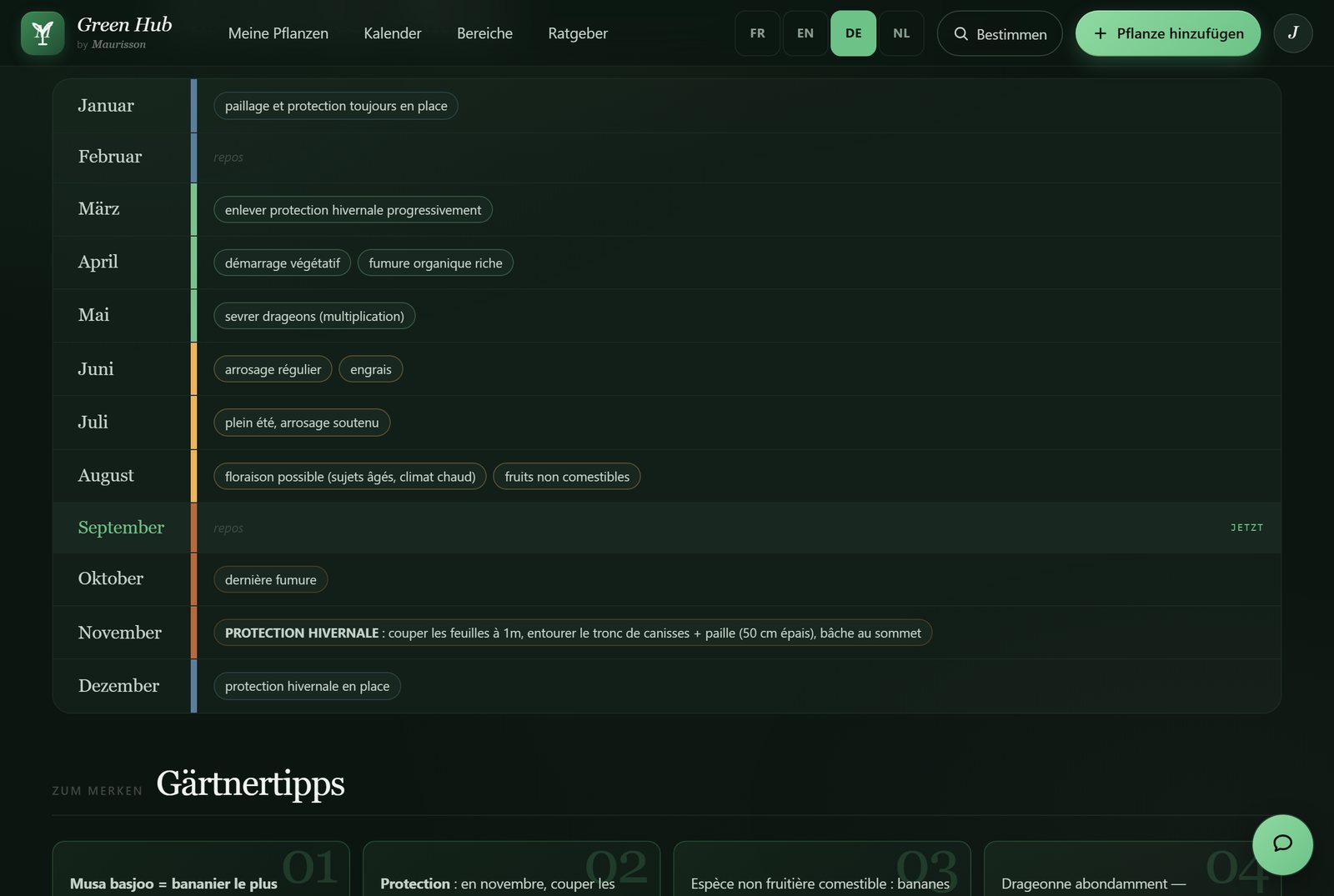
Task: Click the Pflanze hinzufügen button
Action: point(1168,33)
